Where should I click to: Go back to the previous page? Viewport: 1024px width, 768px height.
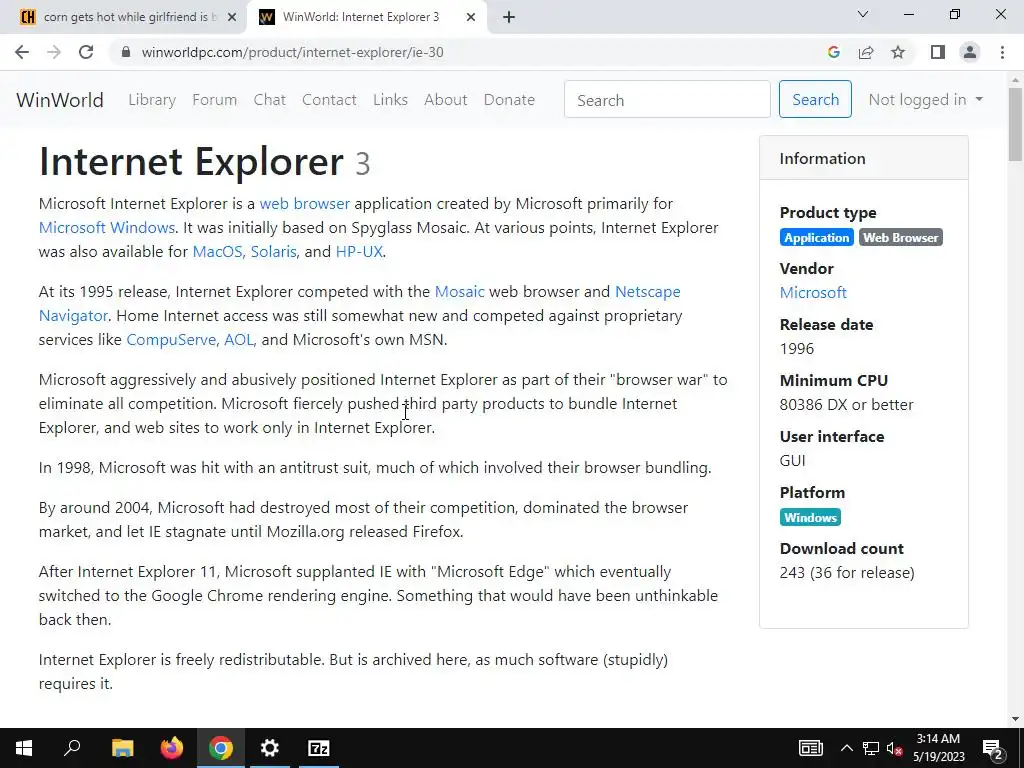22,52
